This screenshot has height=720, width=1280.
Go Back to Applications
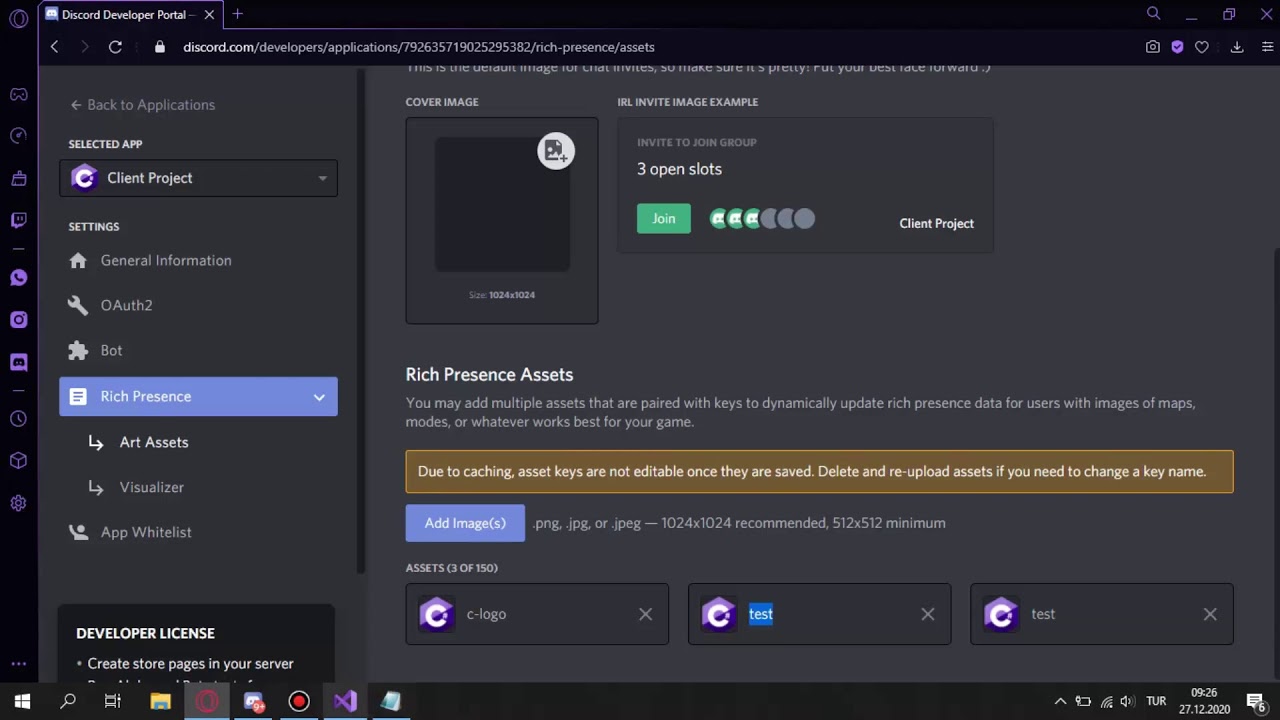tap(142, 105)
